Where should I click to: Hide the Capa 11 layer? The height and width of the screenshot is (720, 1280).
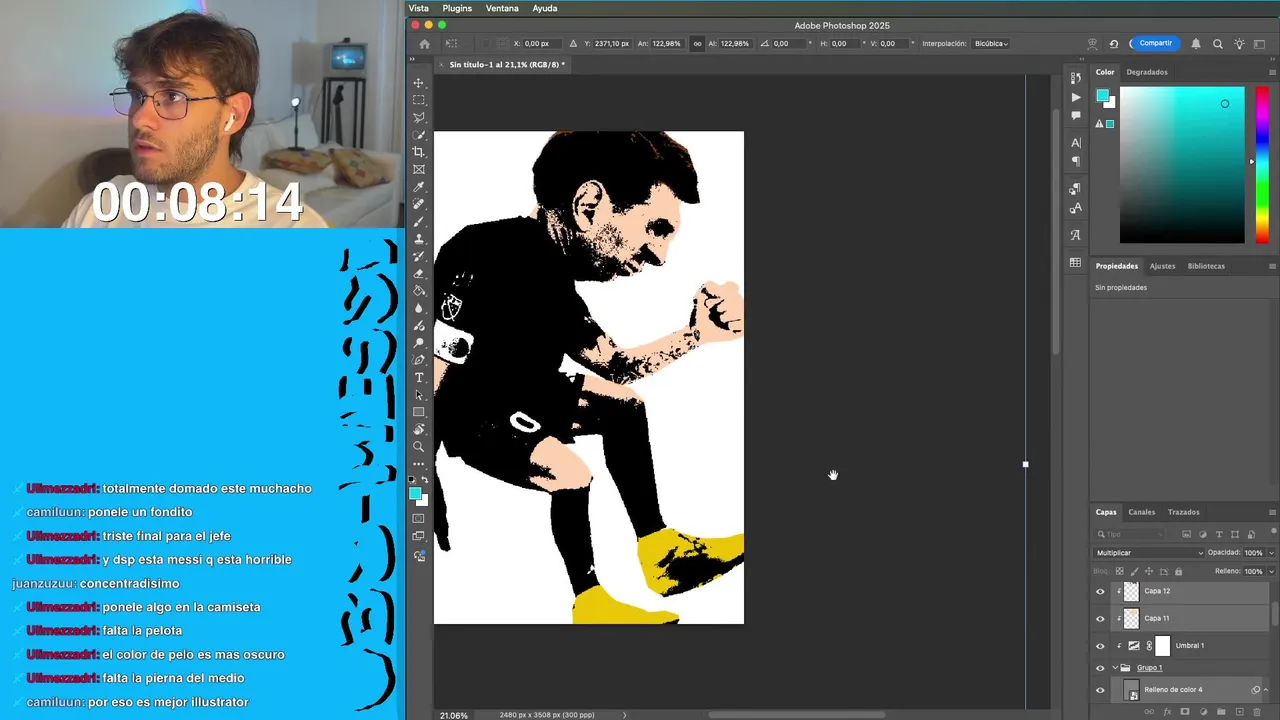click(1100, 618)
